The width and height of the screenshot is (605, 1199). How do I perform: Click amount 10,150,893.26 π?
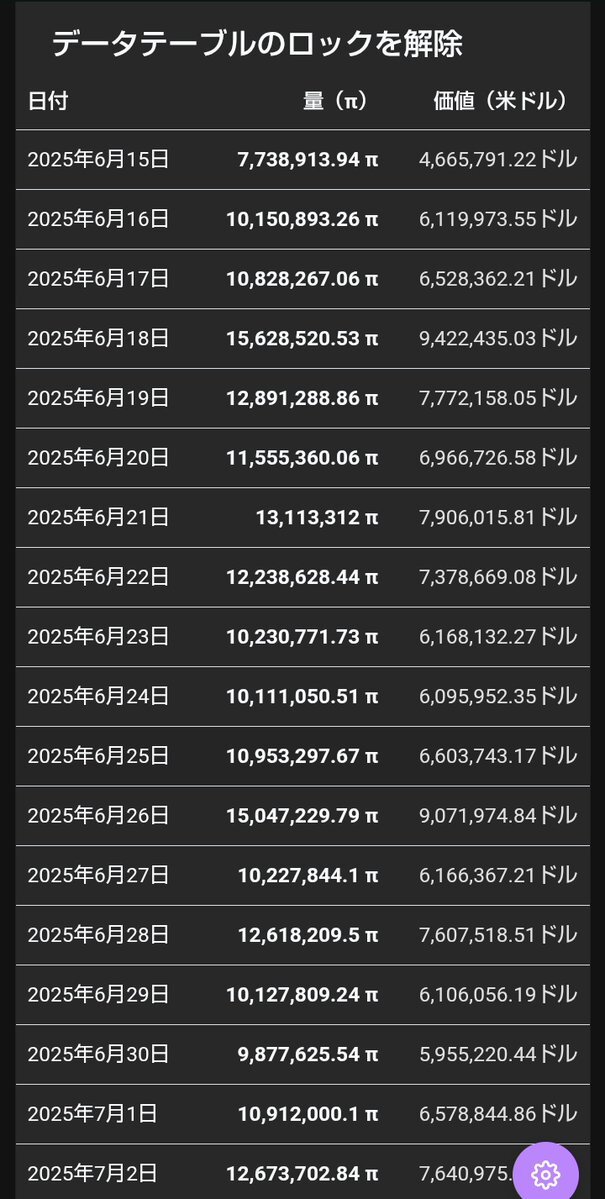302,219
